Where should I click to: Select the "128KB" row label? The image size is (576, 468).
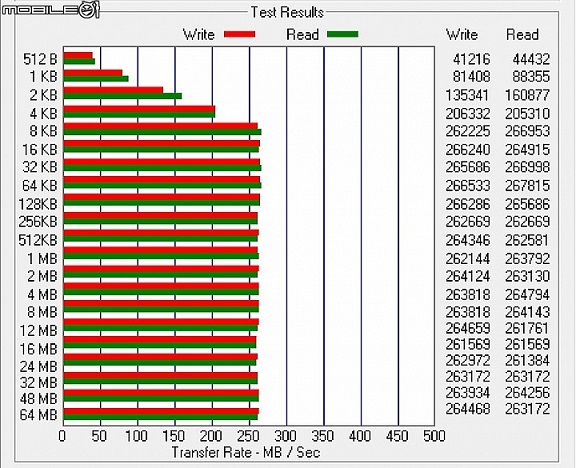pyautogui.click(x=38, y=204)
